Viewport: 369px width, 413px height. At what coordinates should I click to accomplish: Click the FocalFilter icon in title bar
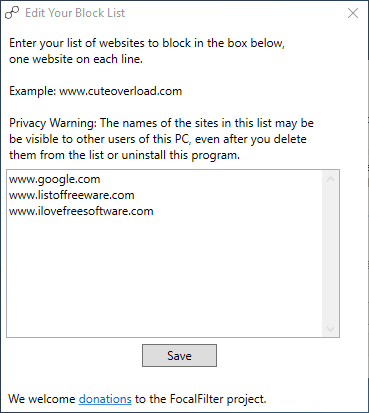click(x=12, y=13)
